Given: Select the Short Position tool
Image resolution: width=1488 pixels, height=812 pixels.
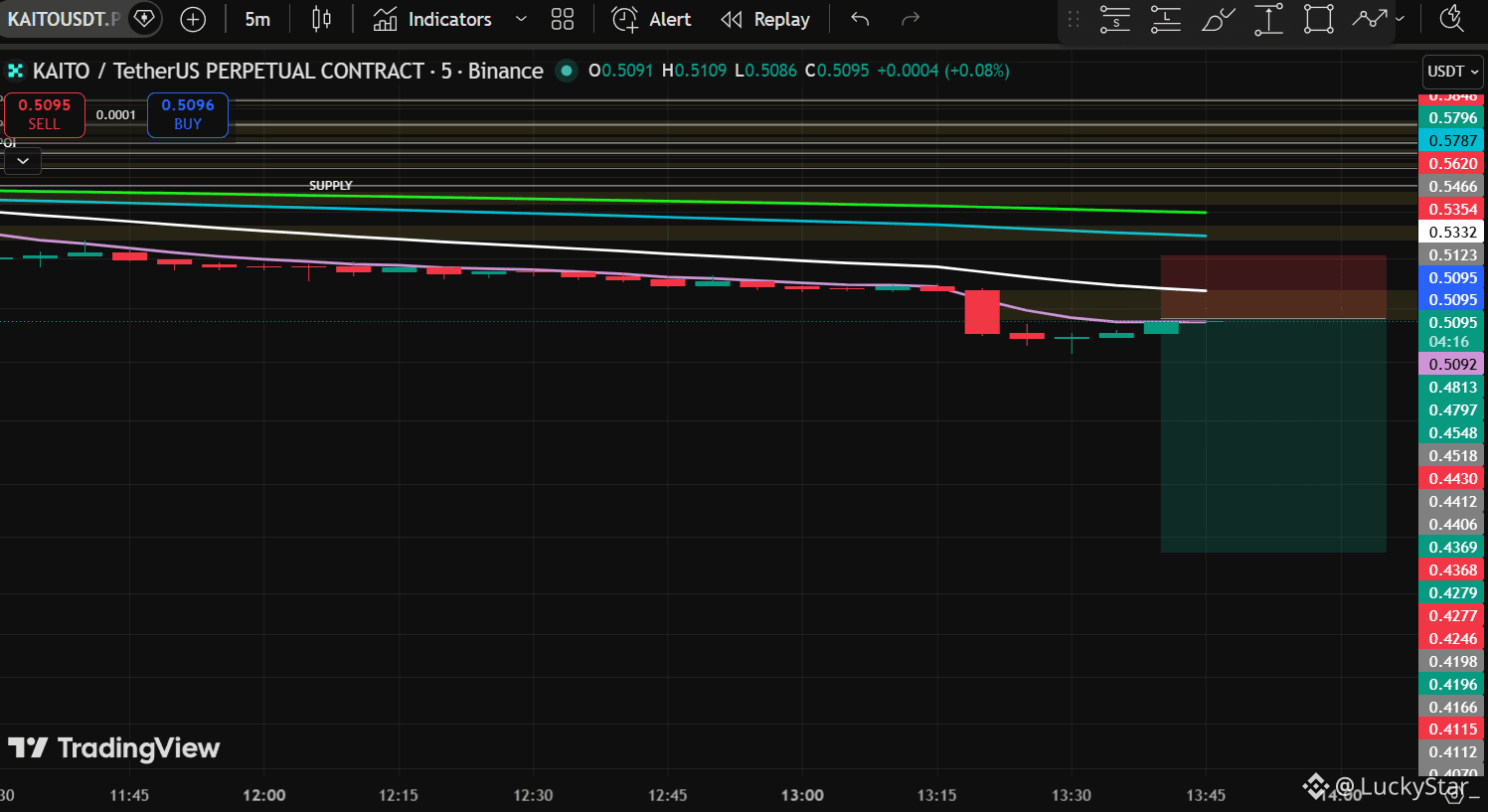Looking at the screenshot, I should click(x=1115, y=19).
